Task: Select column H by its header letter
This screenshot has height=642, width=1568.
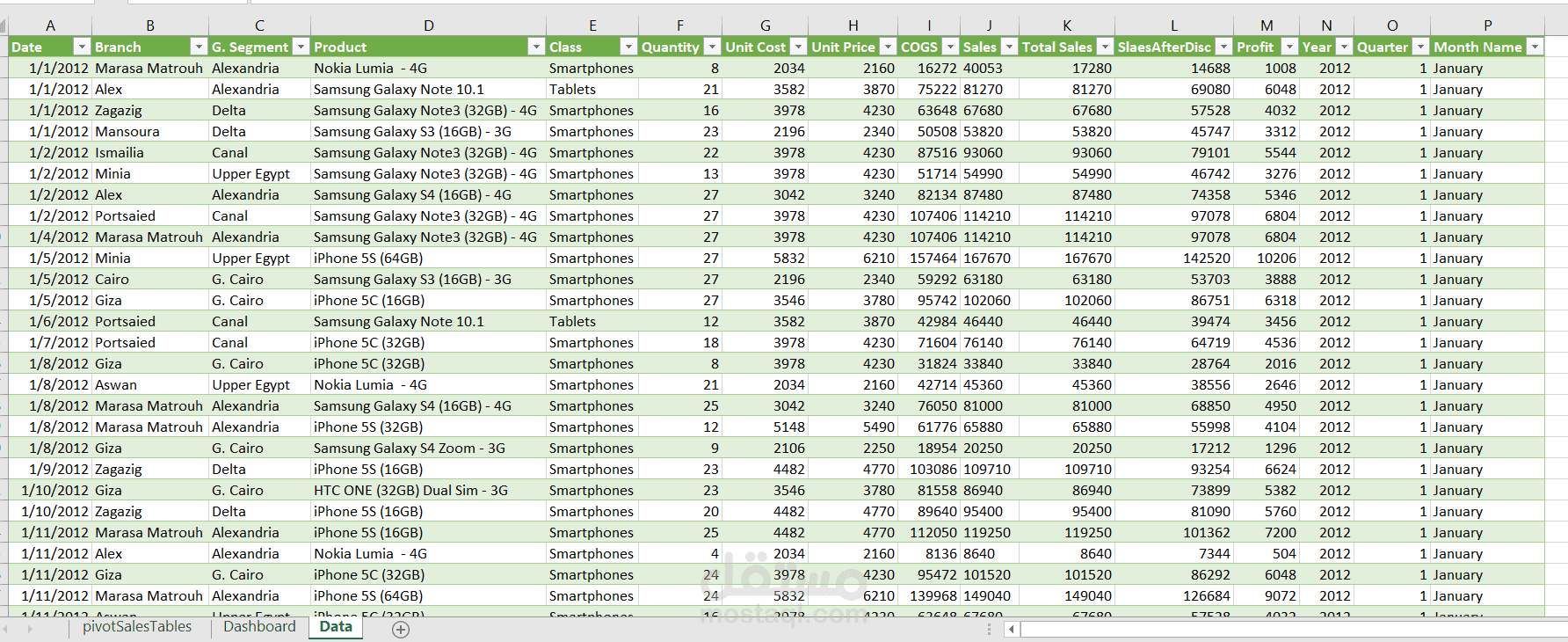Action: (x=853, y=26)
